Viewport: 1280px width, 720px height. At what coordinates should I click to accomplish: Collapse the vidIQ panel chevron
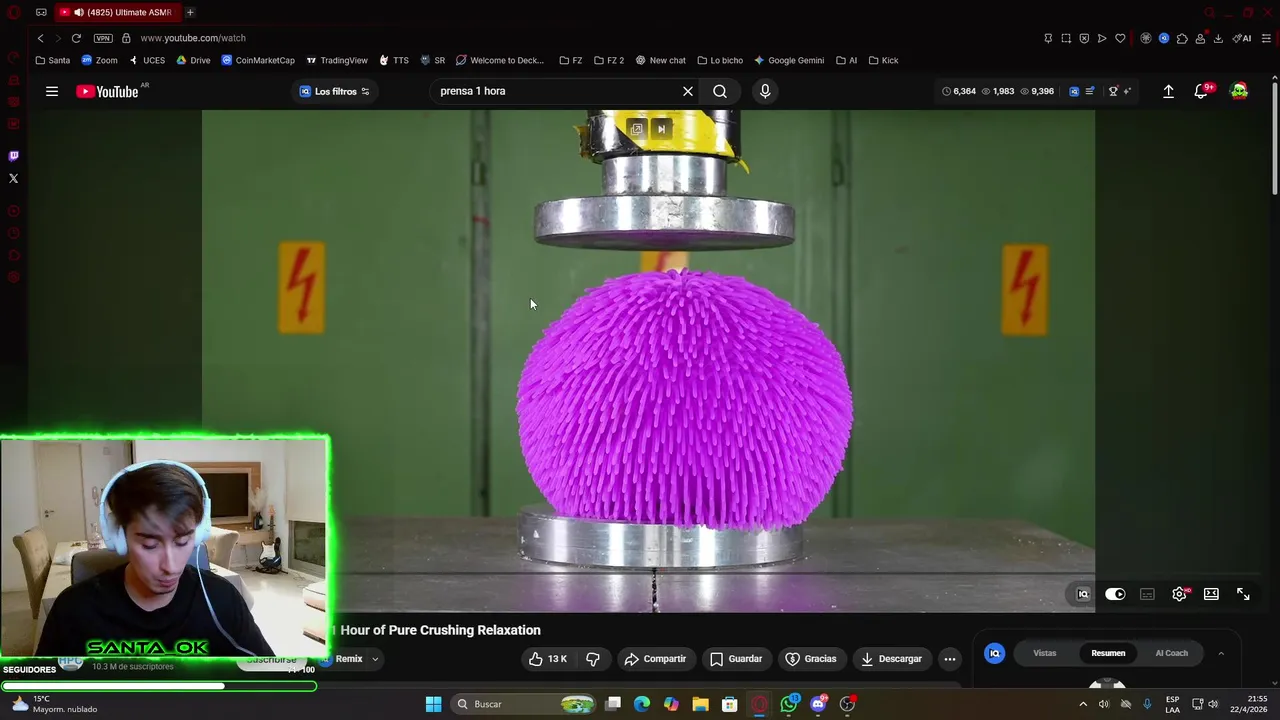pos(1221,653)
